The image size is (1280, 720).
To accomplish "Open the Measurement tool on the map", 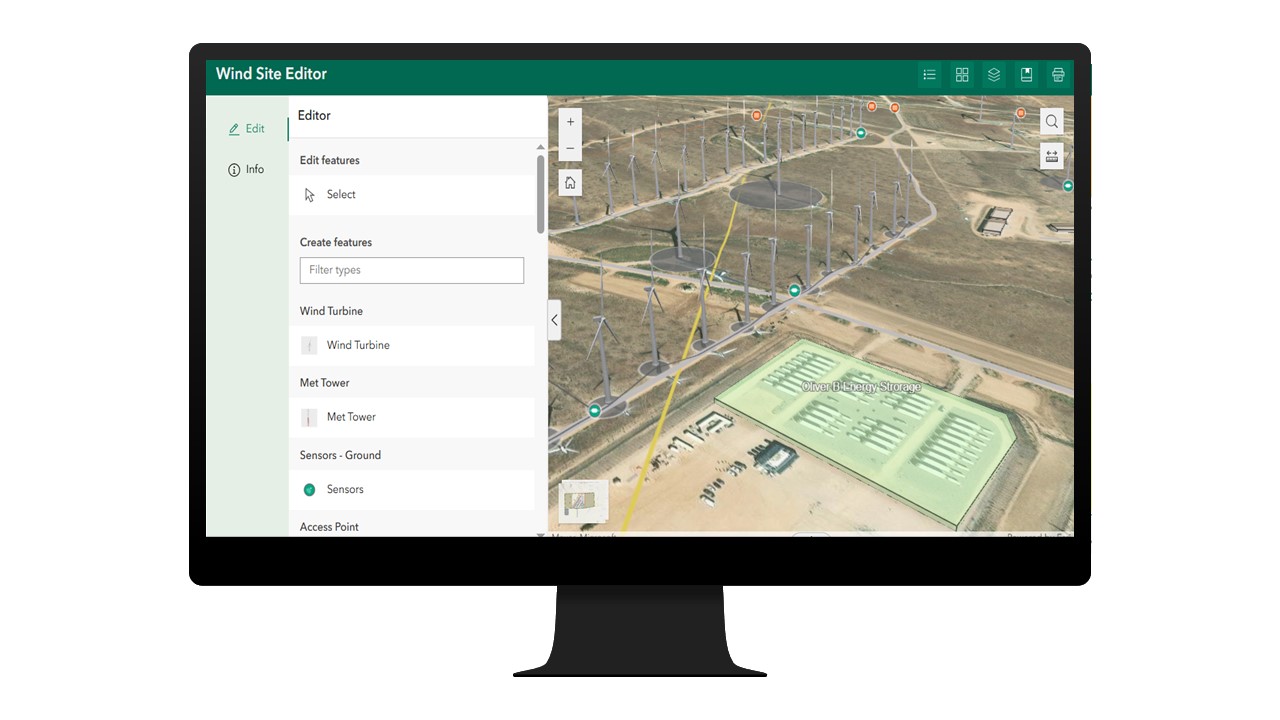I will pyautogui.click(x=1051, y=156).
